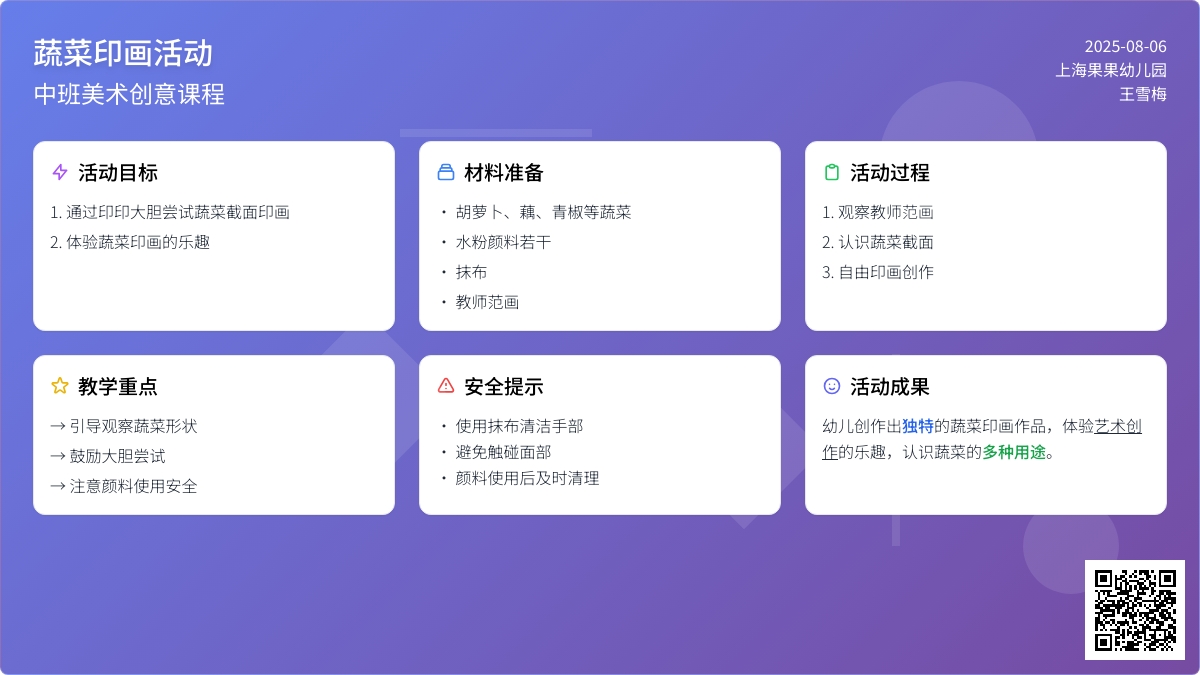Click the main title 蔬菜印画活动
Screen dimensions: 1200x675
[123, 53]
